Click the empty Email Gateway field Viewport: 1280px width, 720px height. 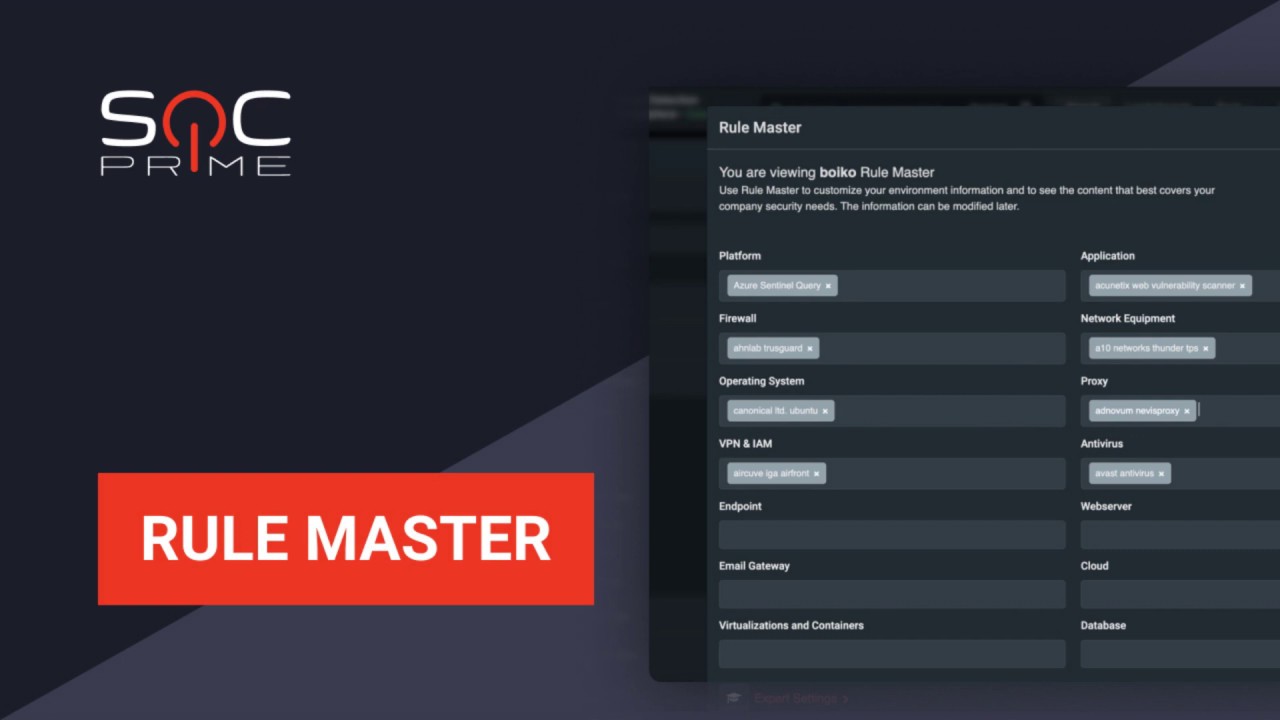tap(892, 594)
